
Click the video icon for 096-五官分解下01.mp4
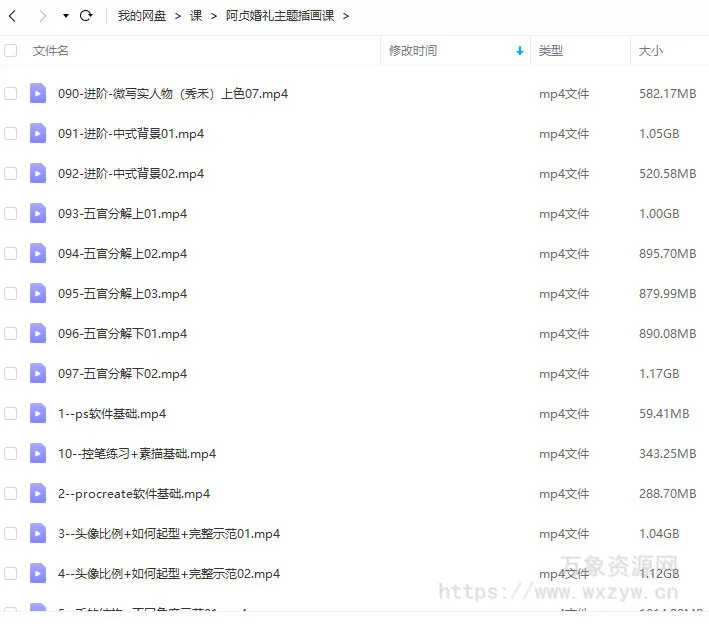[38, 333]
